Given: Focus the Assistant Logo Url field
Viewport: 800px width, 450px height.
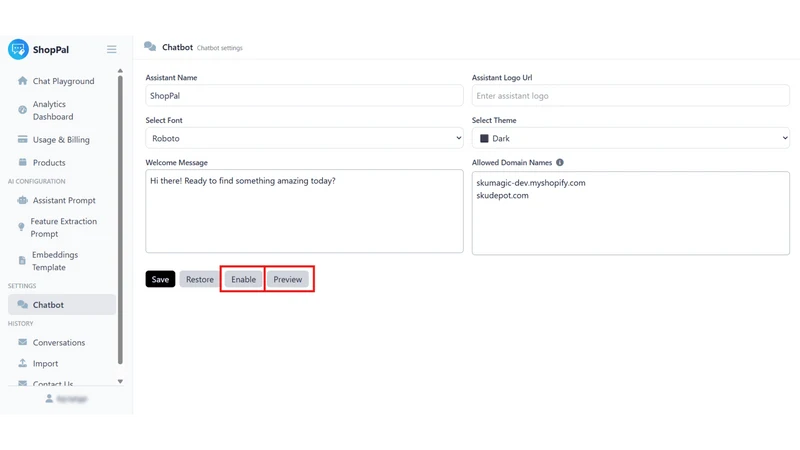Looking at the screenshot, I should [x=631, y=95].
